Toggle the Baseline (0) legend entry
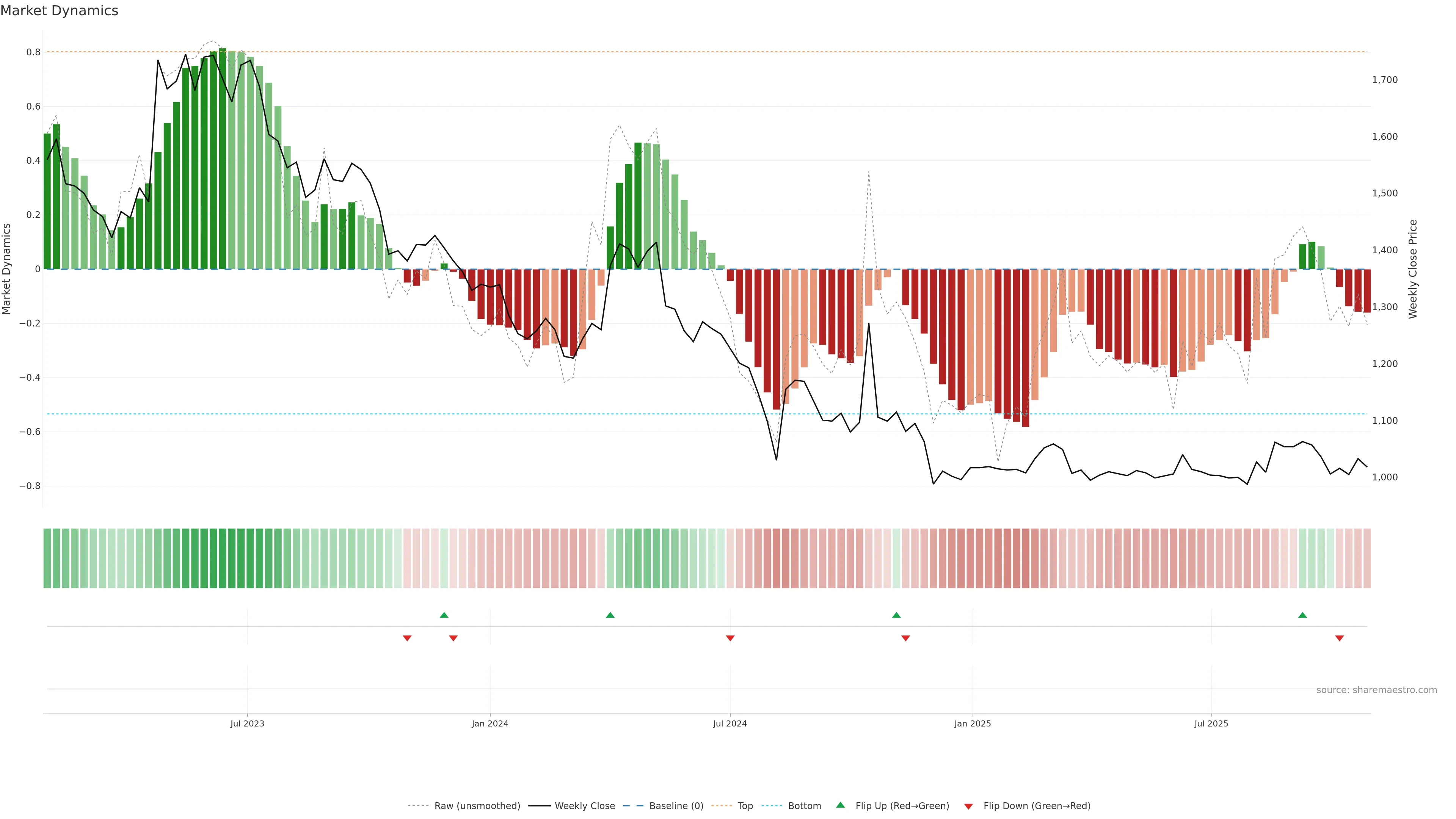This screenshot has height=819, width=1456. [x=676, y=806]
